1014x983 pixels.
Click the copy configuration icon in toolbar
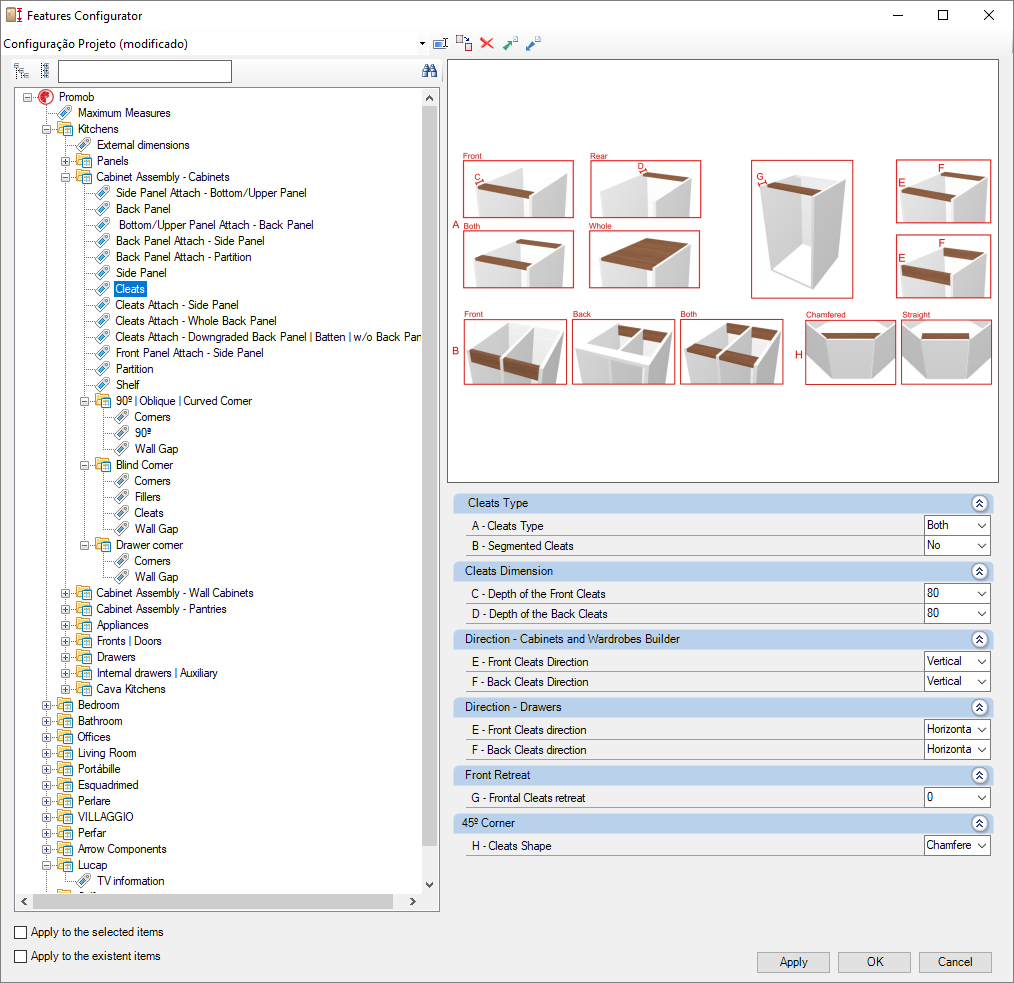click(x=464, y=44)
